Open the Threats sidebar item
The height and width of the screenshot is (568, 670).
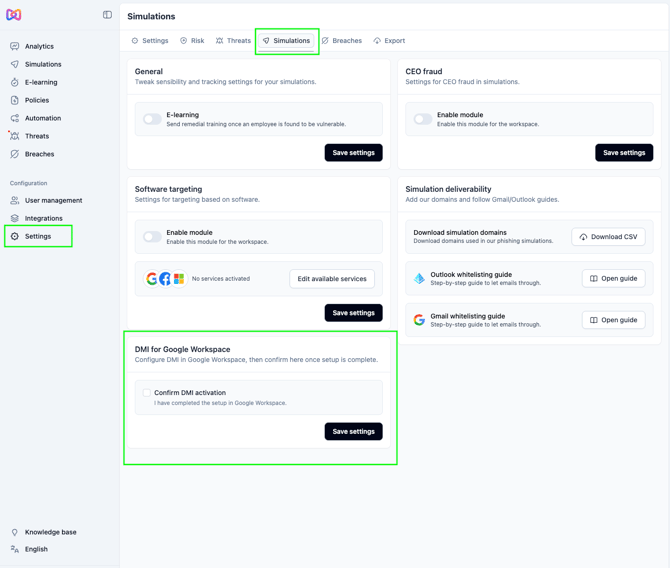pyautogui.click(x=37, y=136)
